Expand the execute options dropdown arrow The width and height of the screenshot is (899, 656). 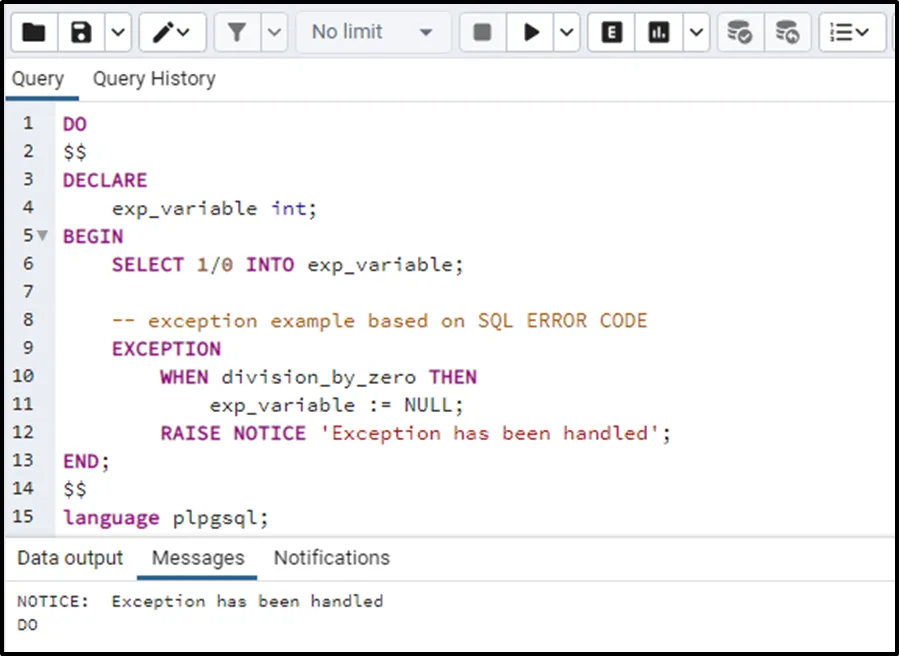click(566, 33)
